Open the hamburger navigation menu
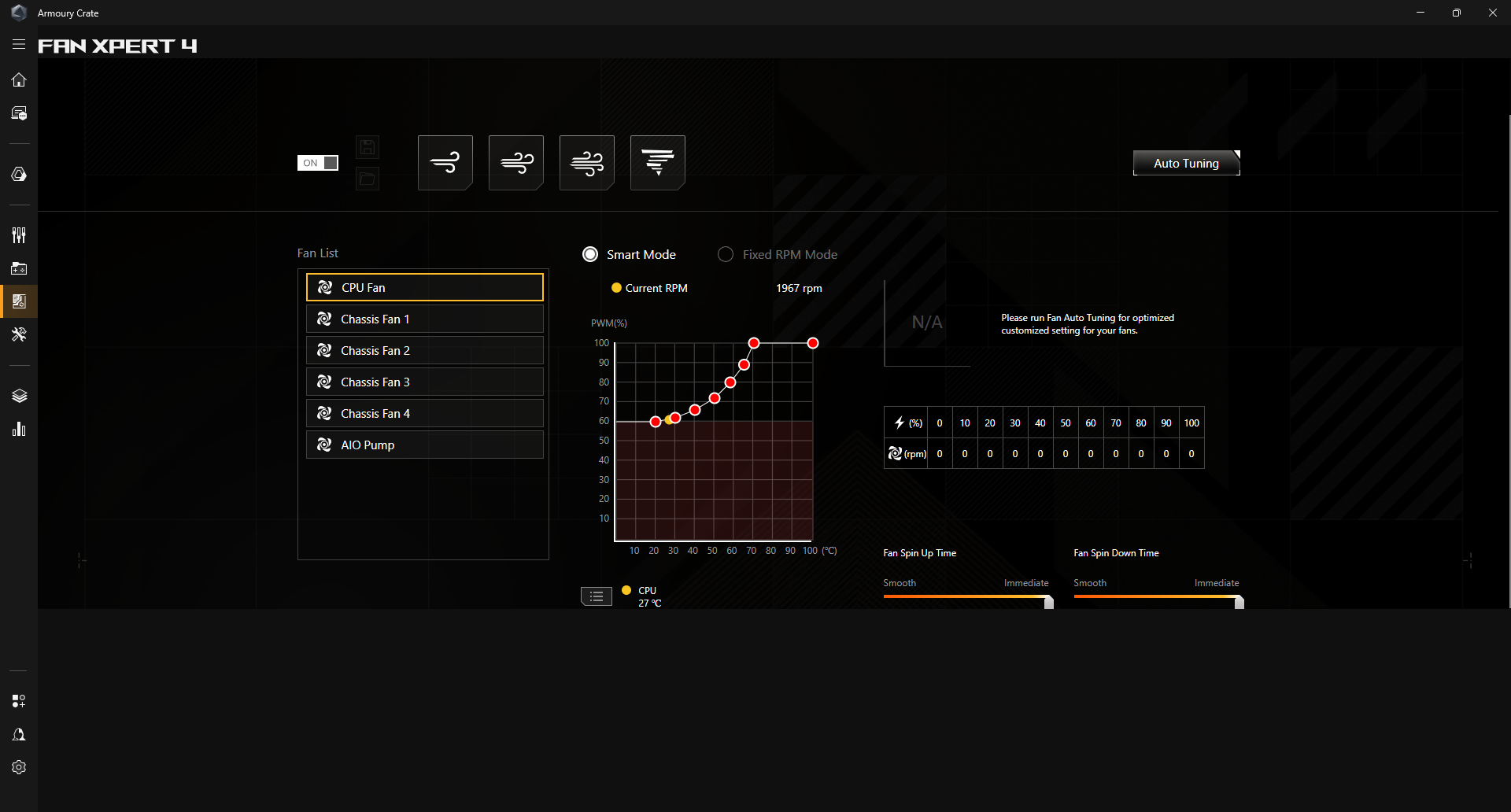The image size is (1511, 812). pos(19,45)
